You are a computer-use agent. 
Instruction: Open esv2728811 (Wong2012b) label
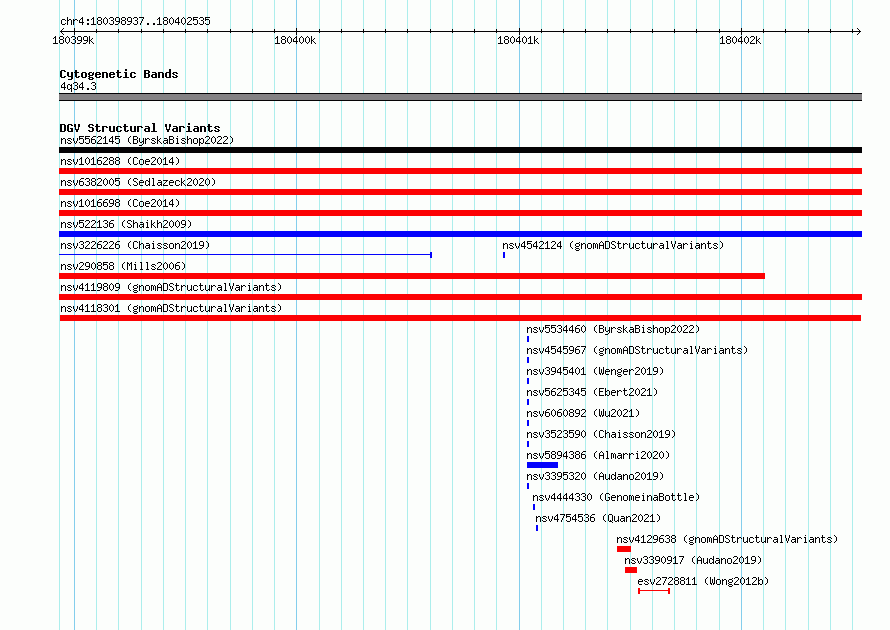(x=703, y=581)
